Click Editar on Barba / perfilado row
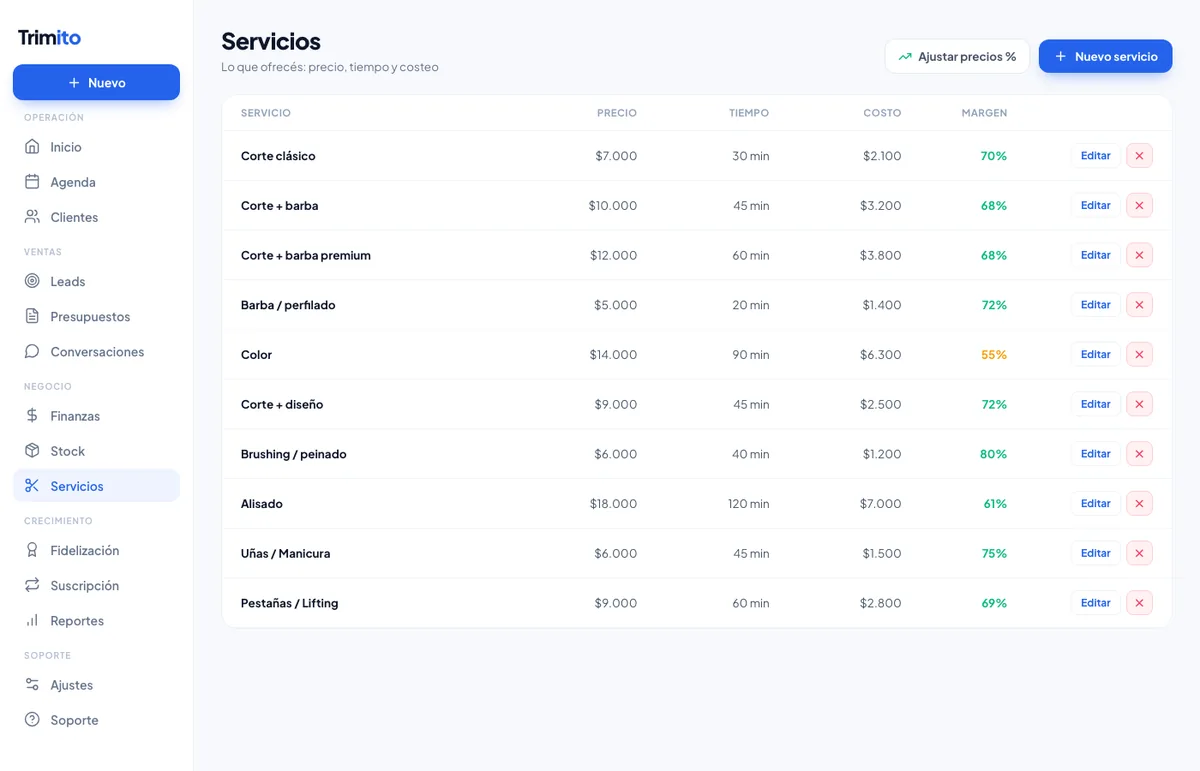The image size is (1200, 771). pos(1095,305)
